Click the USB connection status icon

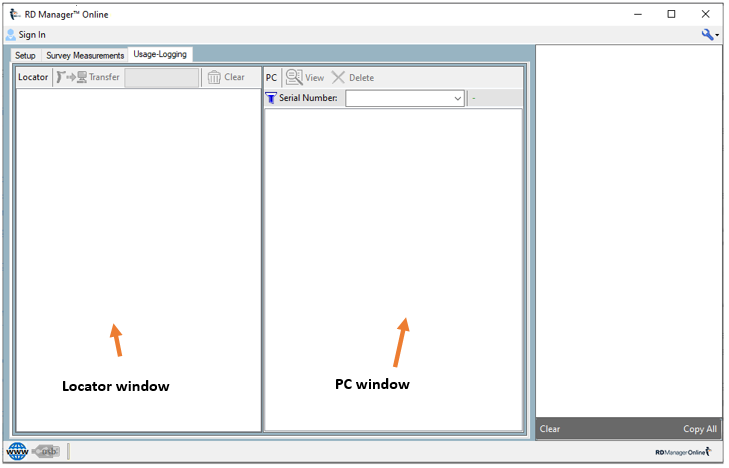tap(46, 452)
